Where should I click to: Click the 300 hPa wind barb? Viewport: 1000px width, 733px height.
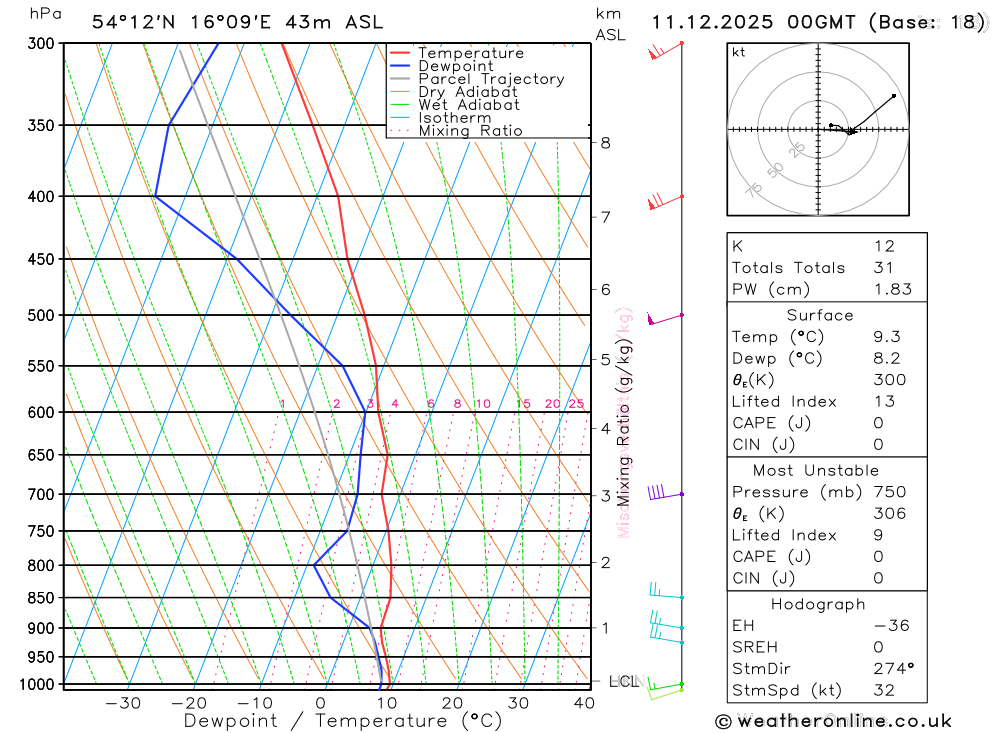[666, 50]
